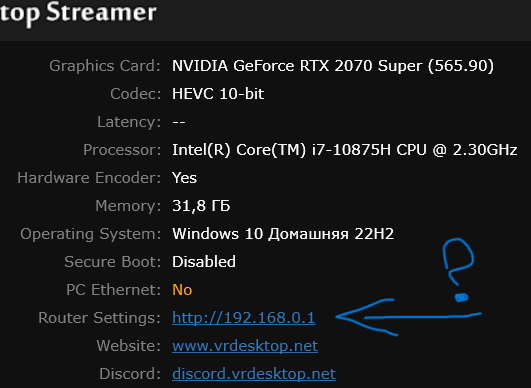Click the Secure Boot Disabled value
The height and width of the screenshot is (388, 531).
click(x=204, y=262)
